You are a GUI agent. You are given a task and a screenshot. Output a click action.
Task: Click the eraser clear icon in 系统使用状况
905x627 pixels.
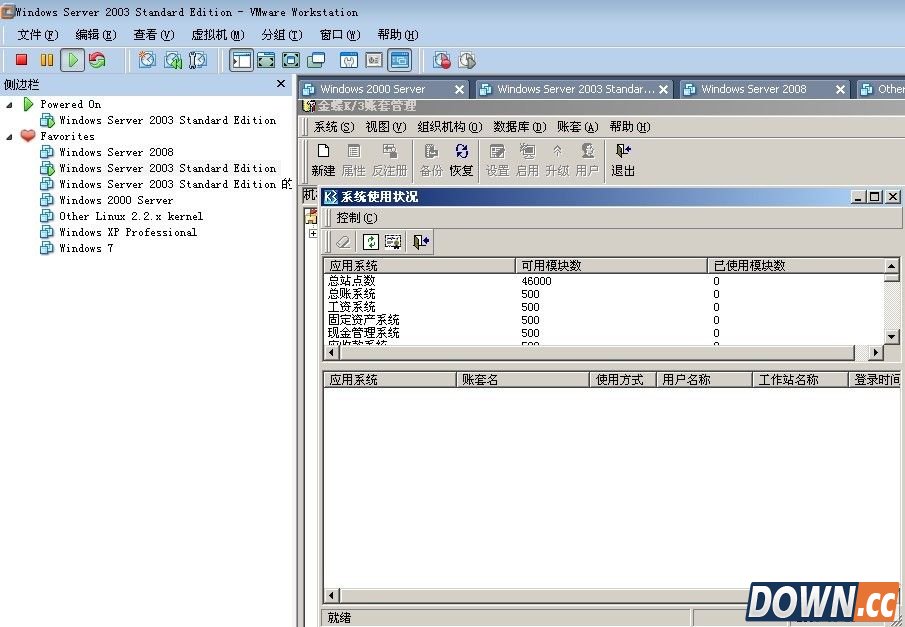[x=344, y=241]
